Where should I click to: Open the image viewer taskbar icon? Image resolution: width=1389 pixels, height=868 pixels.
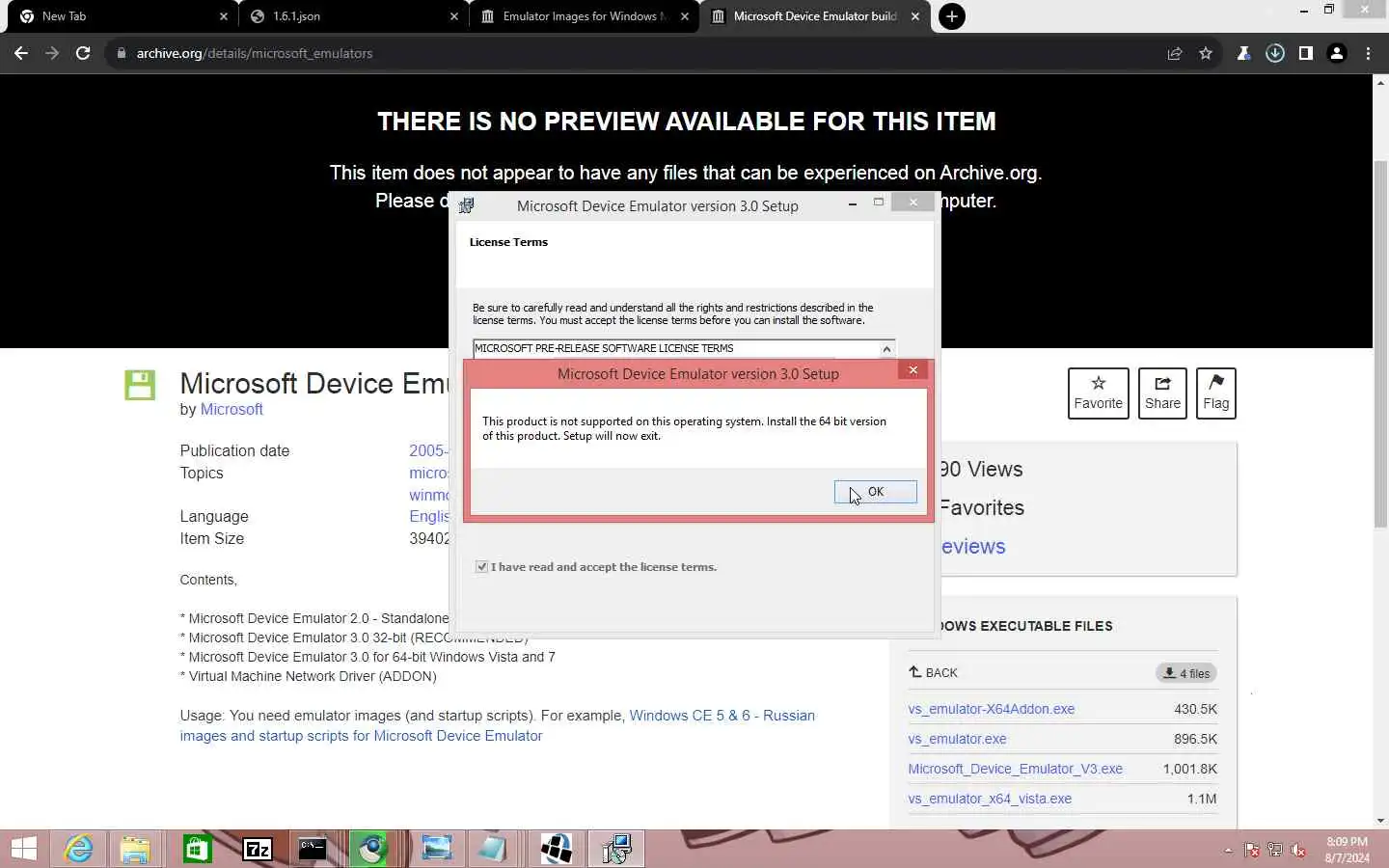(436, 849)
